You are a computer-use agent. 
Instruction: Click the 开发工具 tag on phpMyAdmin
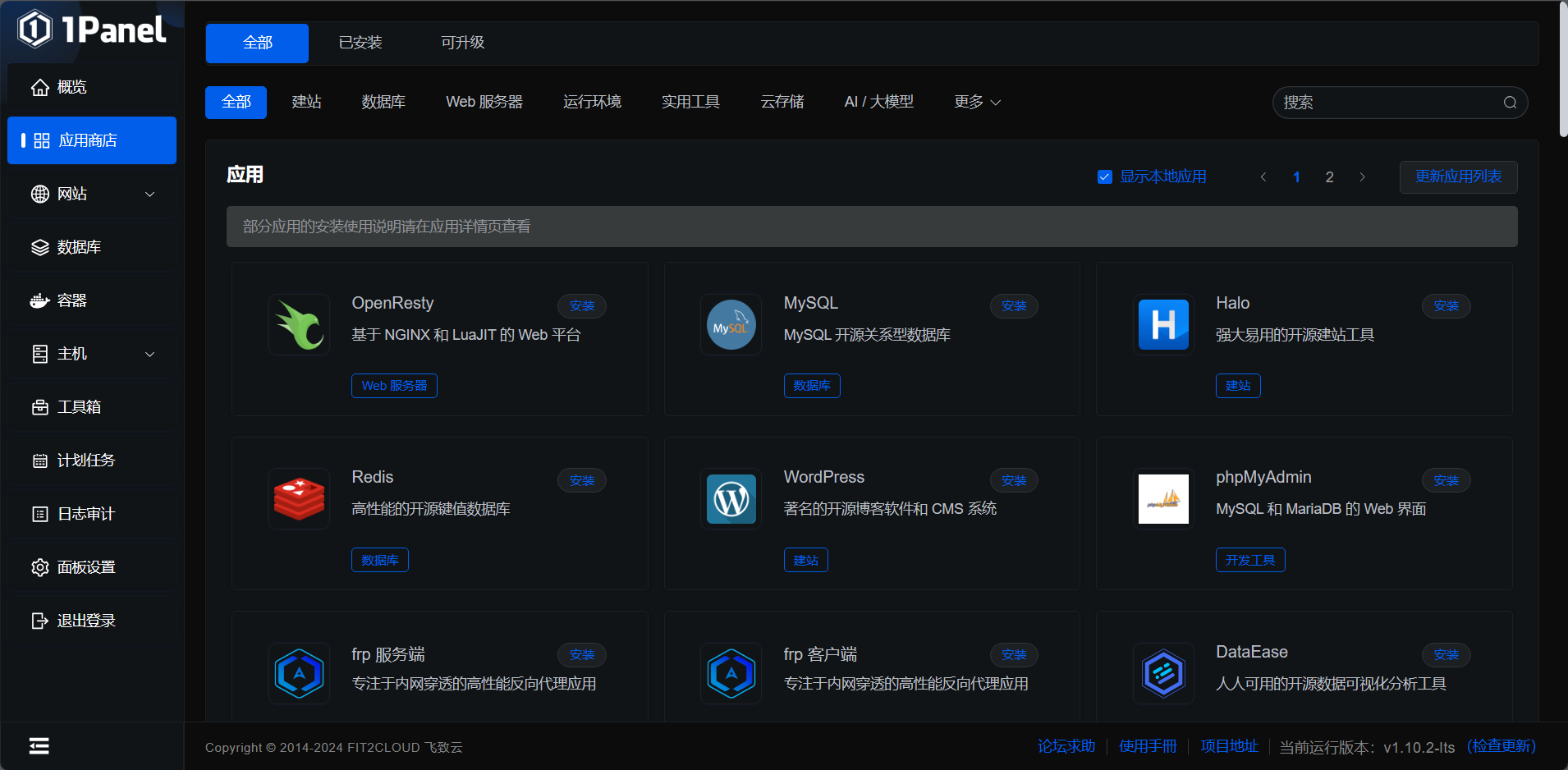coord(1250,560)
